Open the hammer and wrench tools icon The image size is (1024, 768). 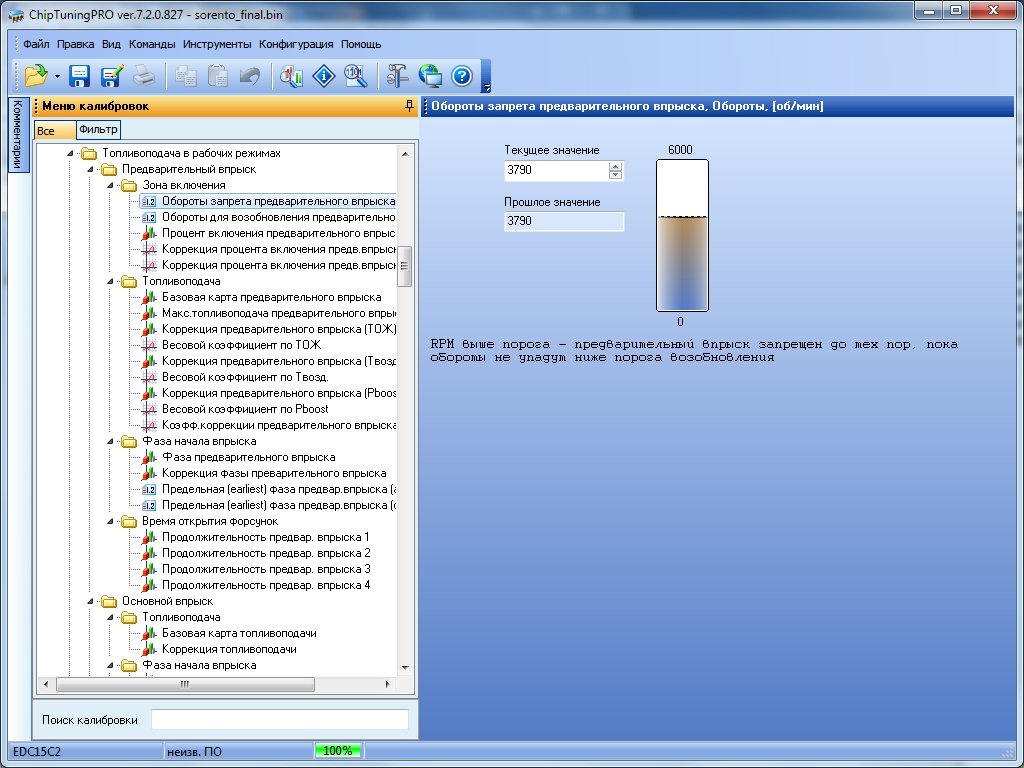(x=398, y=75)
